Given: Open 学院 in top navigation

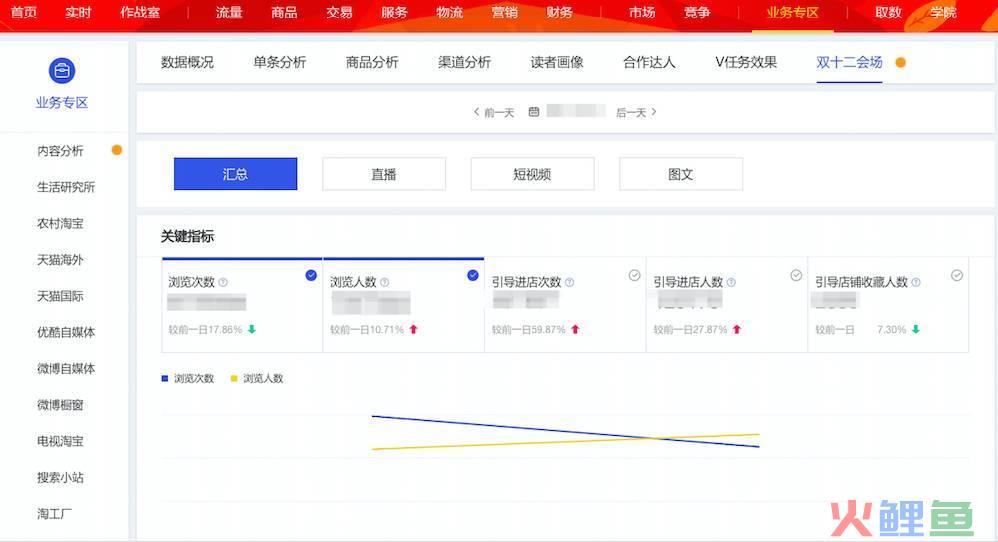Looking at the screenshot, I should click(943, 12).
